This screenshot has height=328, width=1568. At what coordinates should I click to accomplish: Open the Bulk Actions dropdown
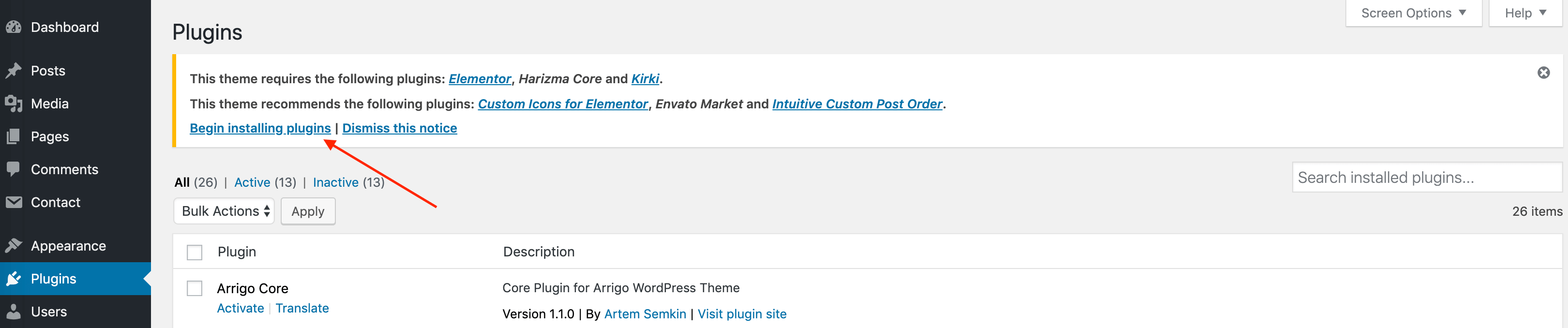click(224, 211)
